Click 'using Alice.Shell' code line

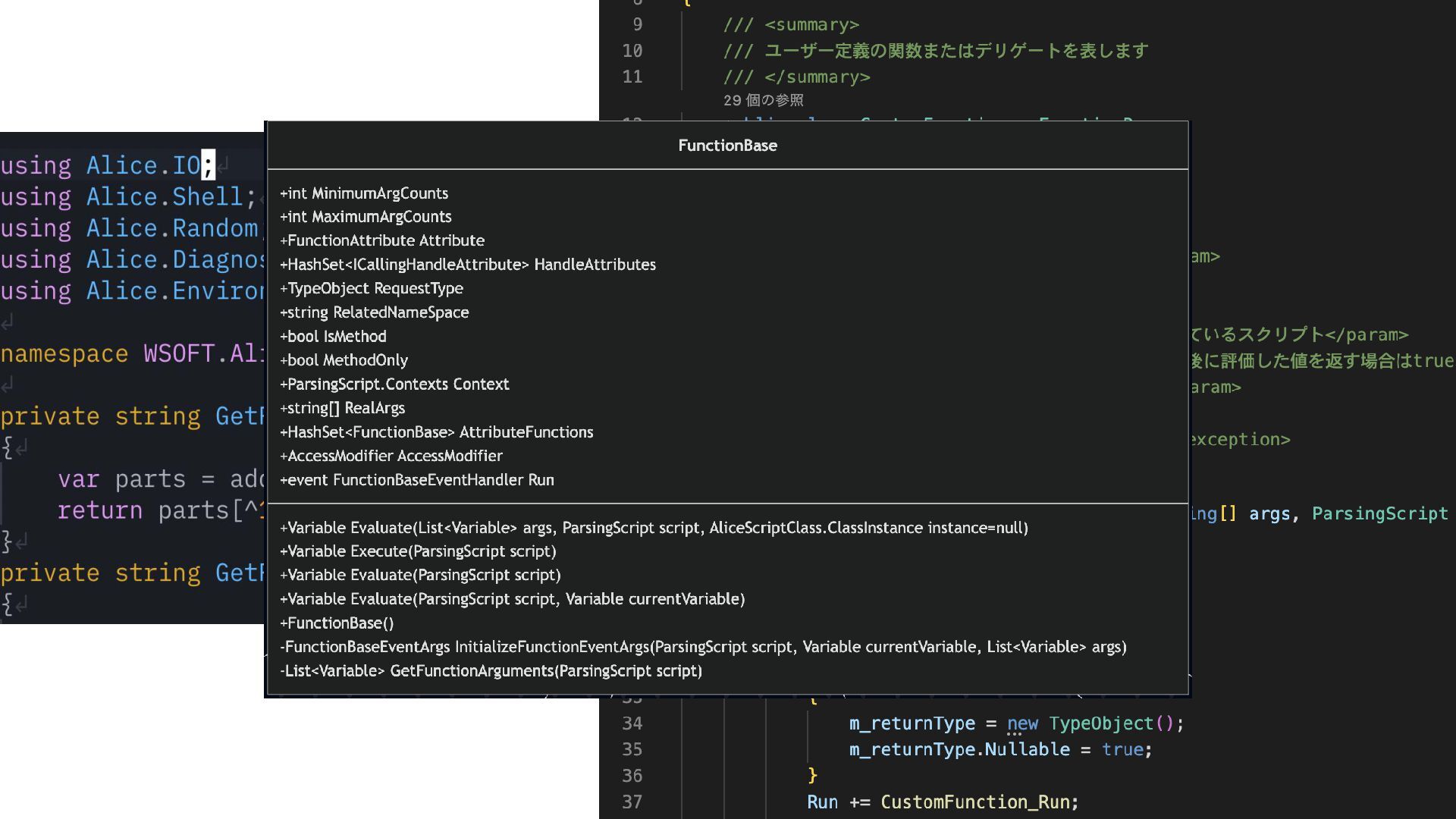tap(125, 196)
